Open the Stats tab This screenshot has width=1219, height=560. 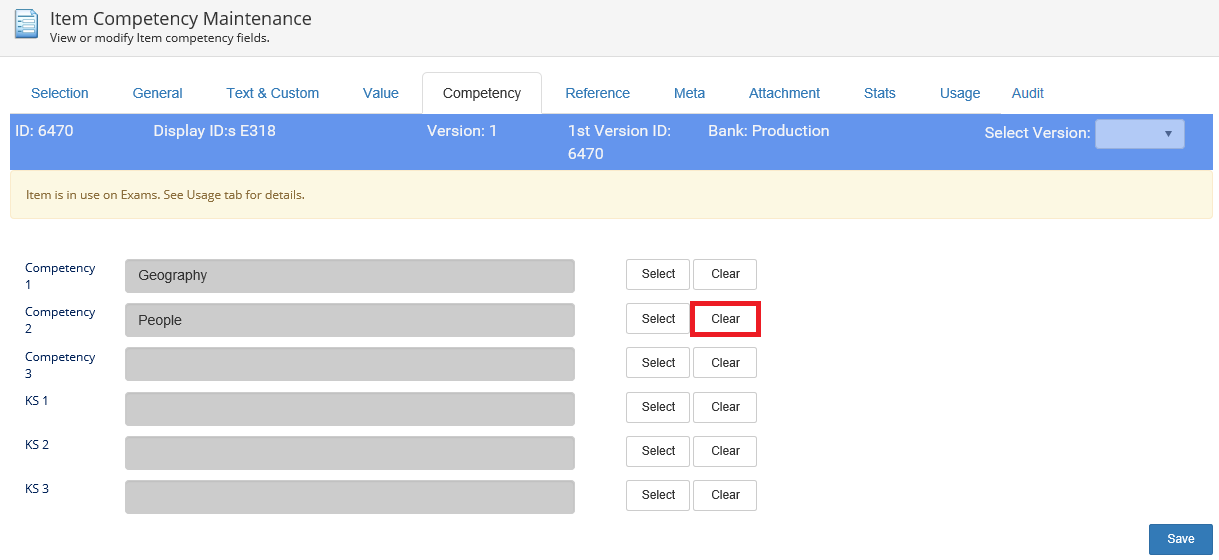click(x=879, y=93)
